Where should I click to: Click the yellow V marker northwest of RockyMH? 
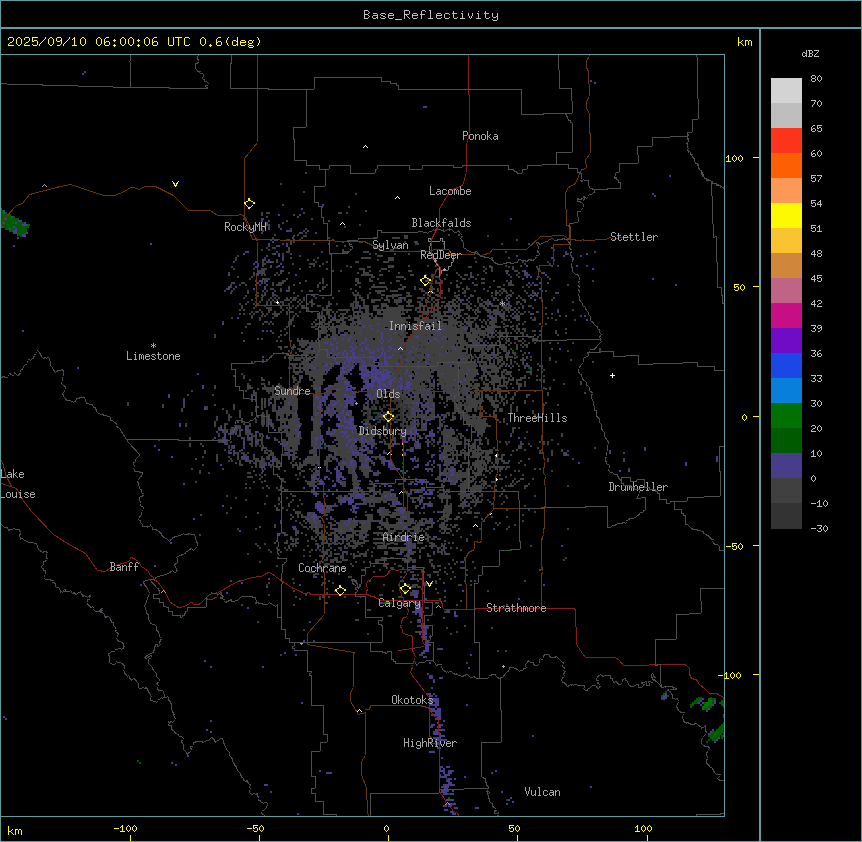pos(175,184)
